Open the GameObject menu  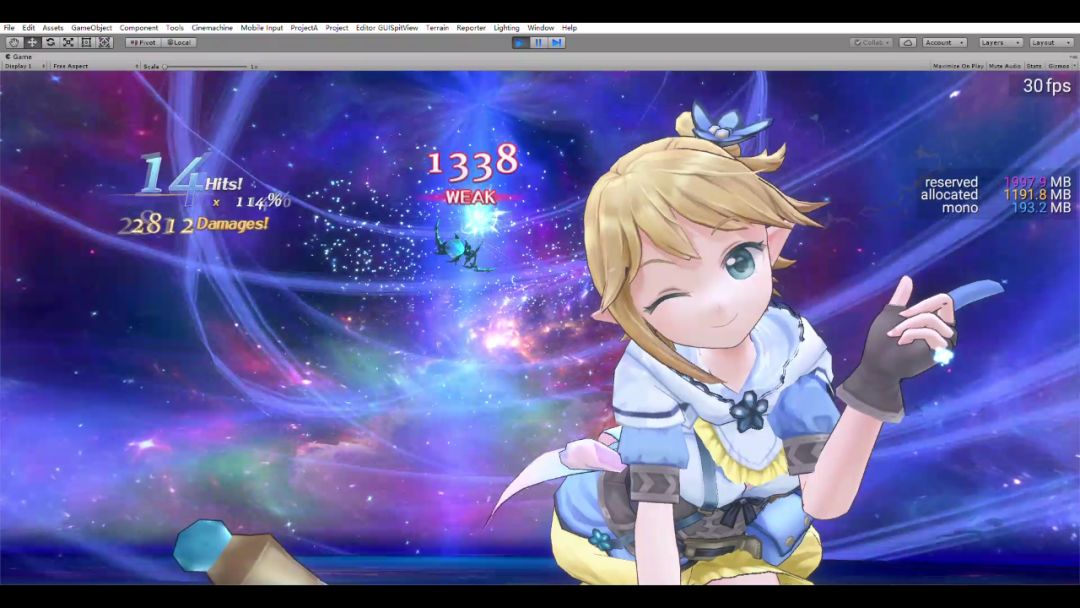coord(92,28)
